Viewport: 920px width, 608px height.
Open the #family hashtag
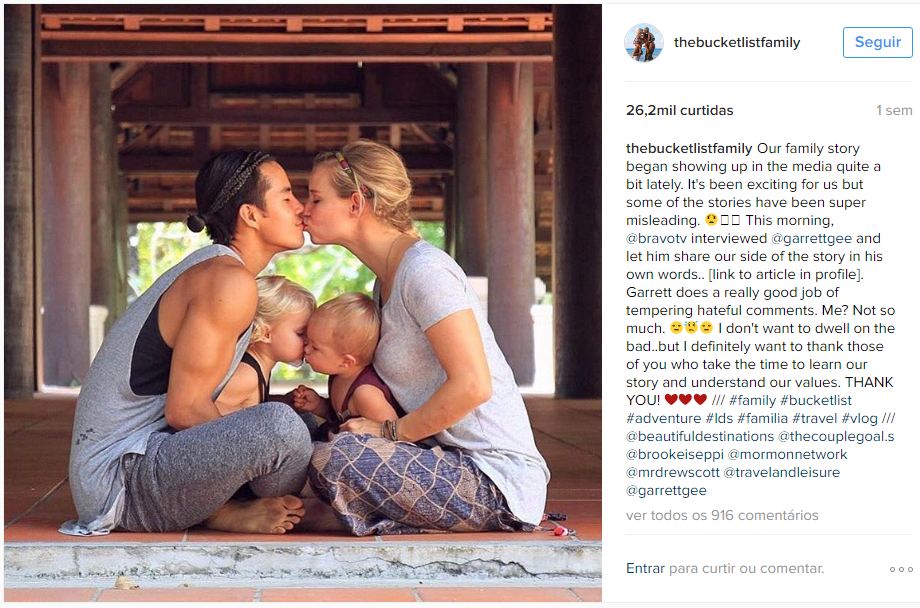pos(752,400)
